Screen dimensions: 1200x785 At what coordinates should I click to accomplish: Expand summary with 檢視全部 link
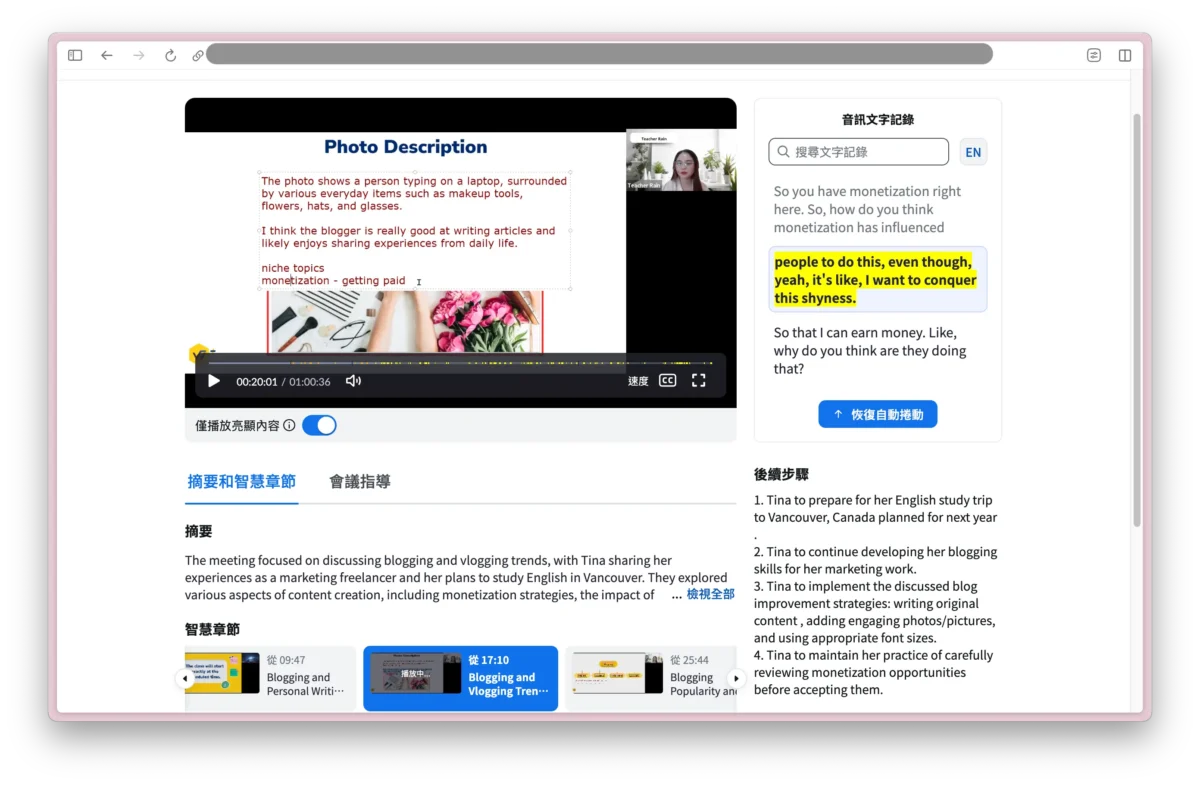tap(710, 595)
